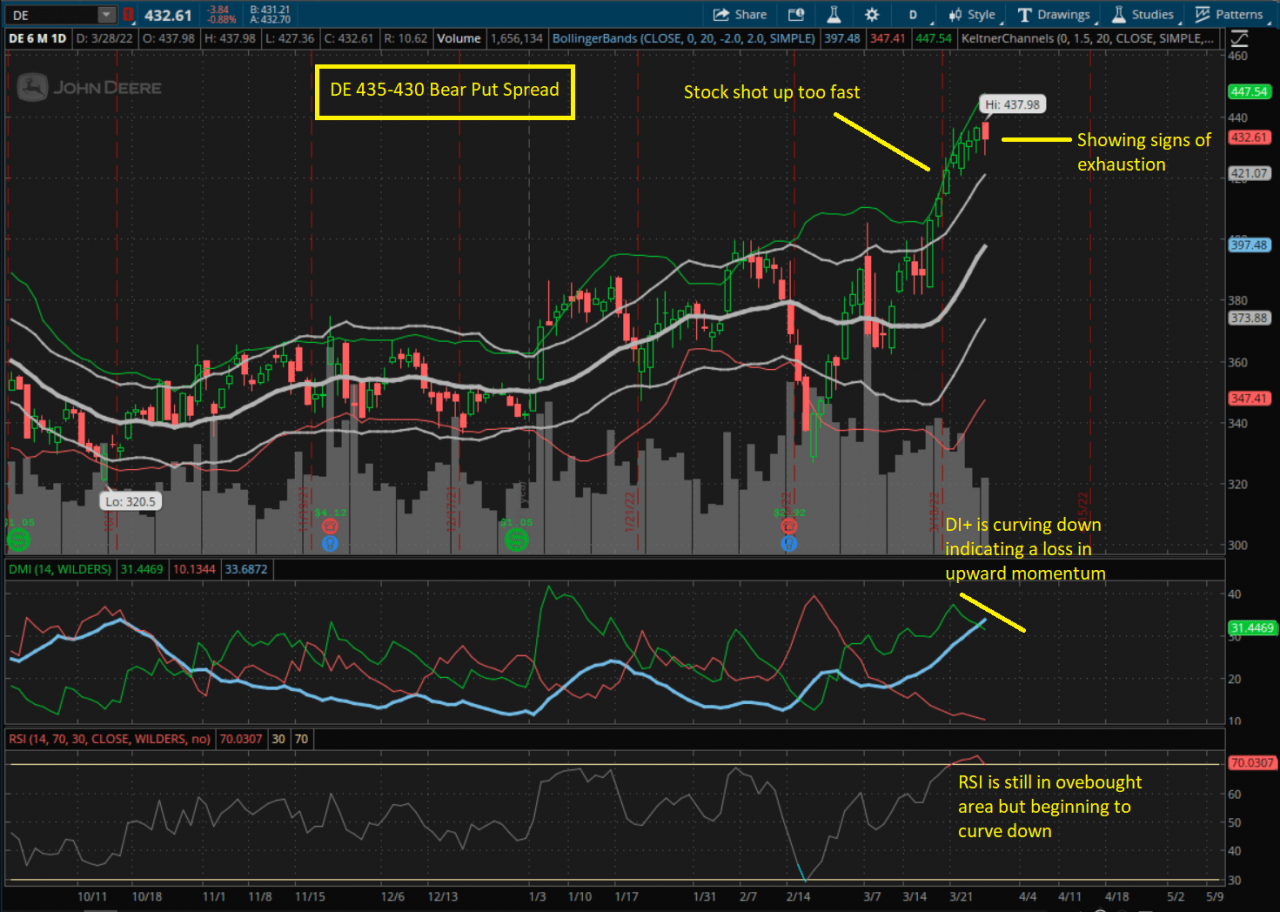Click the chart alerts/notes icon beside Share
1280x912 pixels.
(x=796, y=14)
